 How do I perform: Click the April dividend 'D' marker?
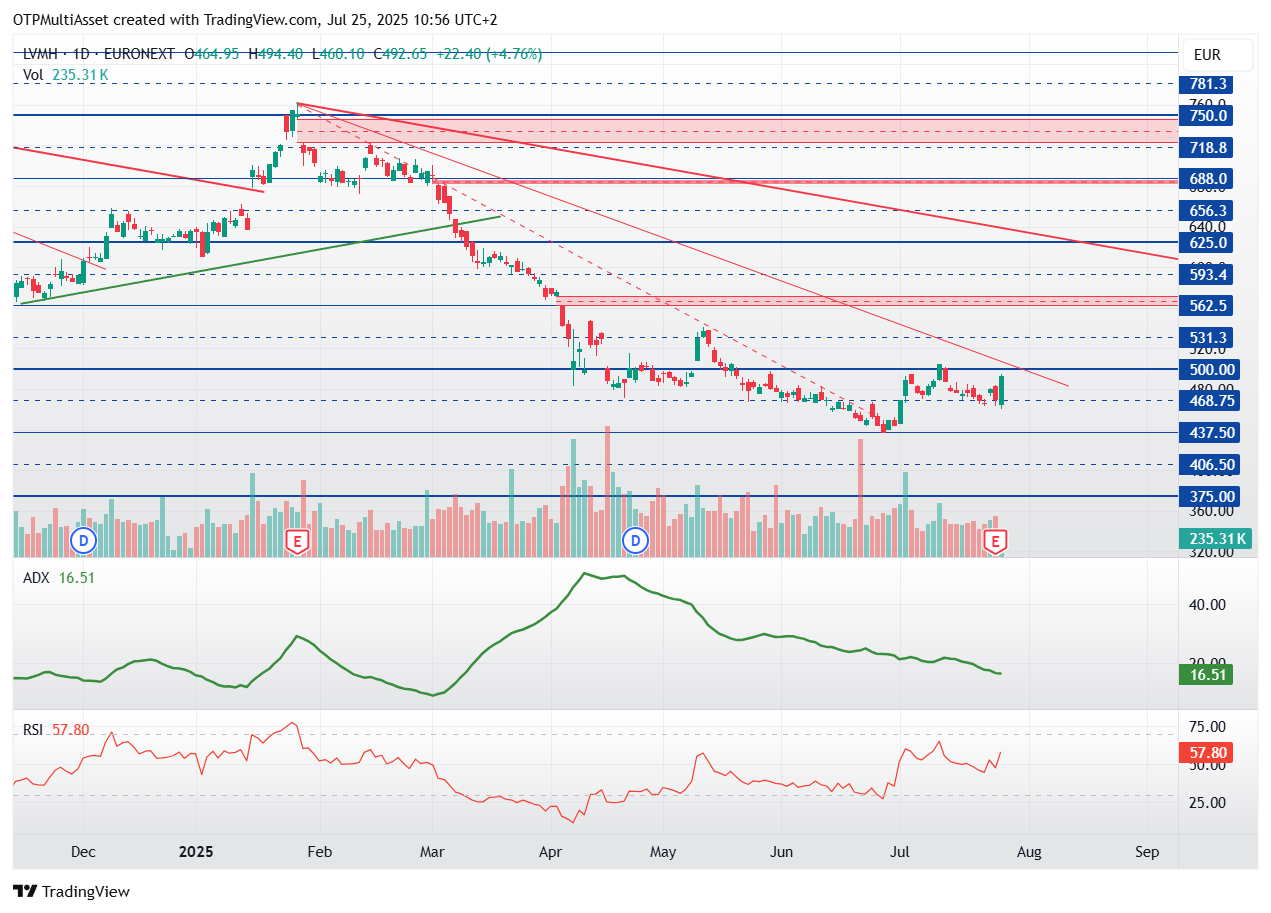point(635,542)
